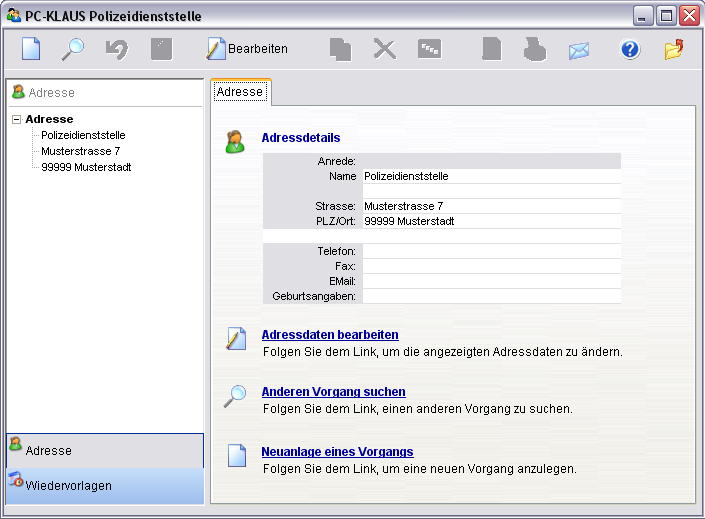Follow the Anderen Vorgang suchen link

pyautogui.click(x=333, y=392)
